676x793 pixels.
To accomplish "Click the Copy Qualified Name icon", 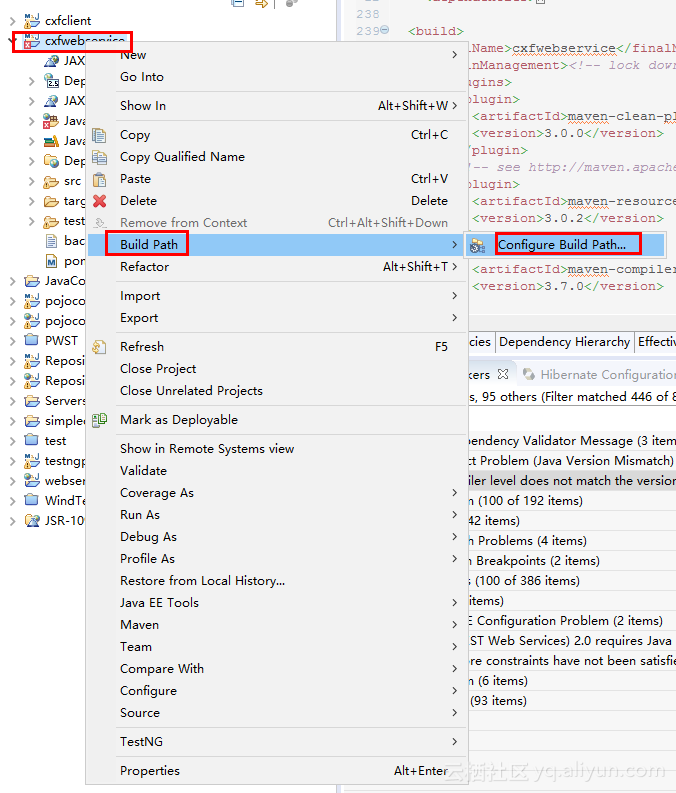I will click(99, 158).
